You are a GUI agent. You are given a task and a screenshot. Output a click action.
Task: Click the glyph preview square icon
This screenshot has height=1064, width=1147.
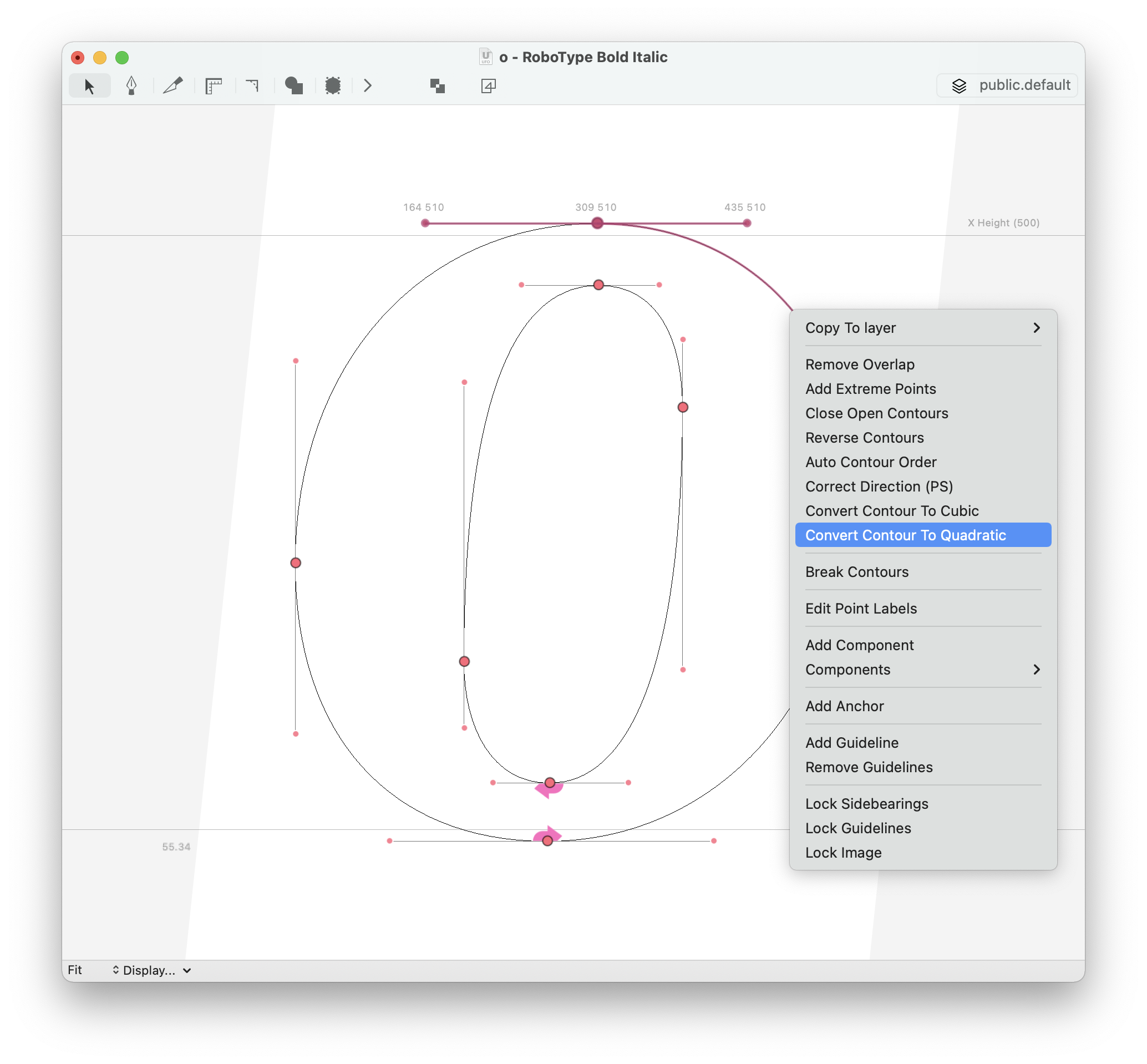488,86
